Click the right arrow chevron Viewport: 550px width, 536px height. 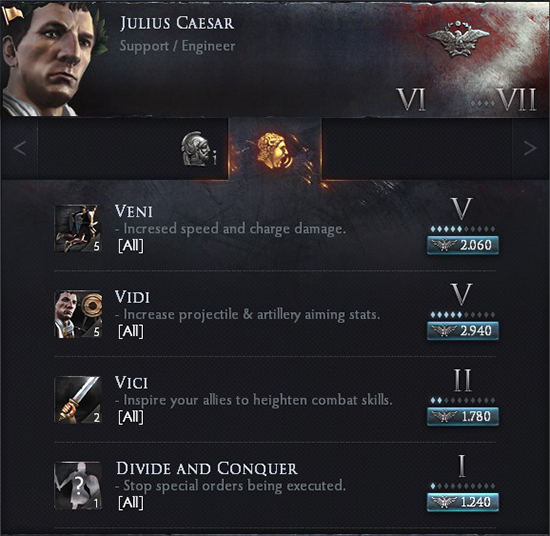click(530, 148)
